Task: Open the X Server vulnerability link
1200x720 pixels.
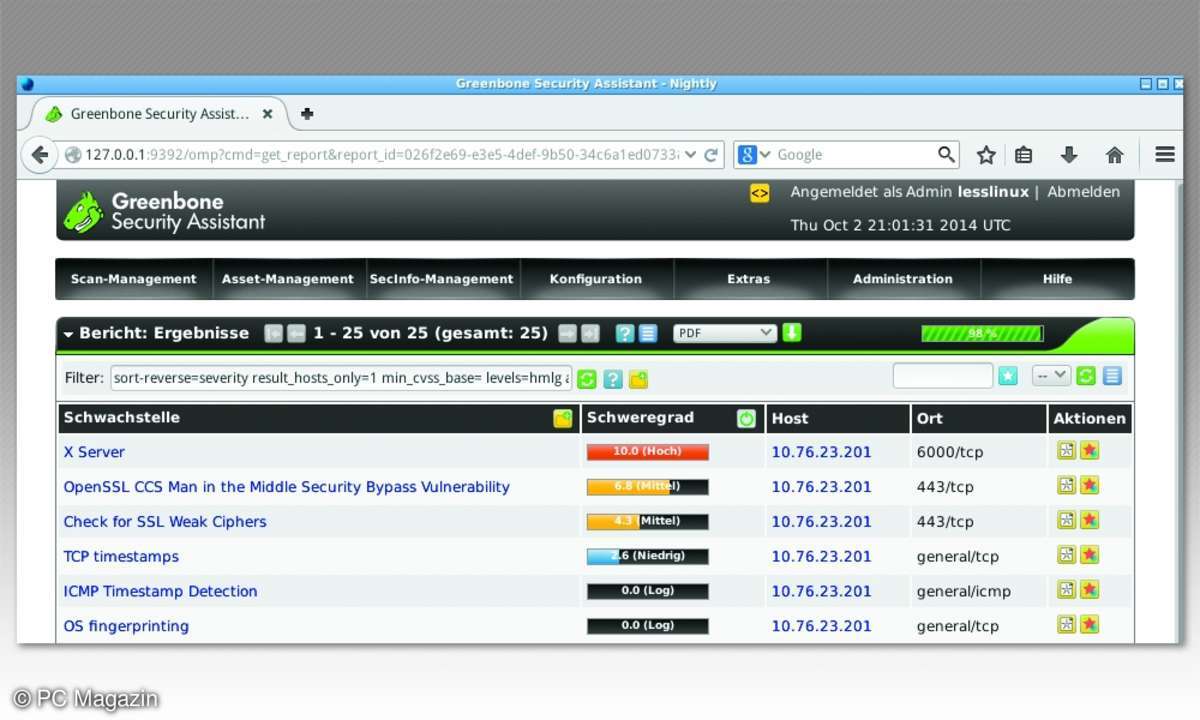Action: 94,452
